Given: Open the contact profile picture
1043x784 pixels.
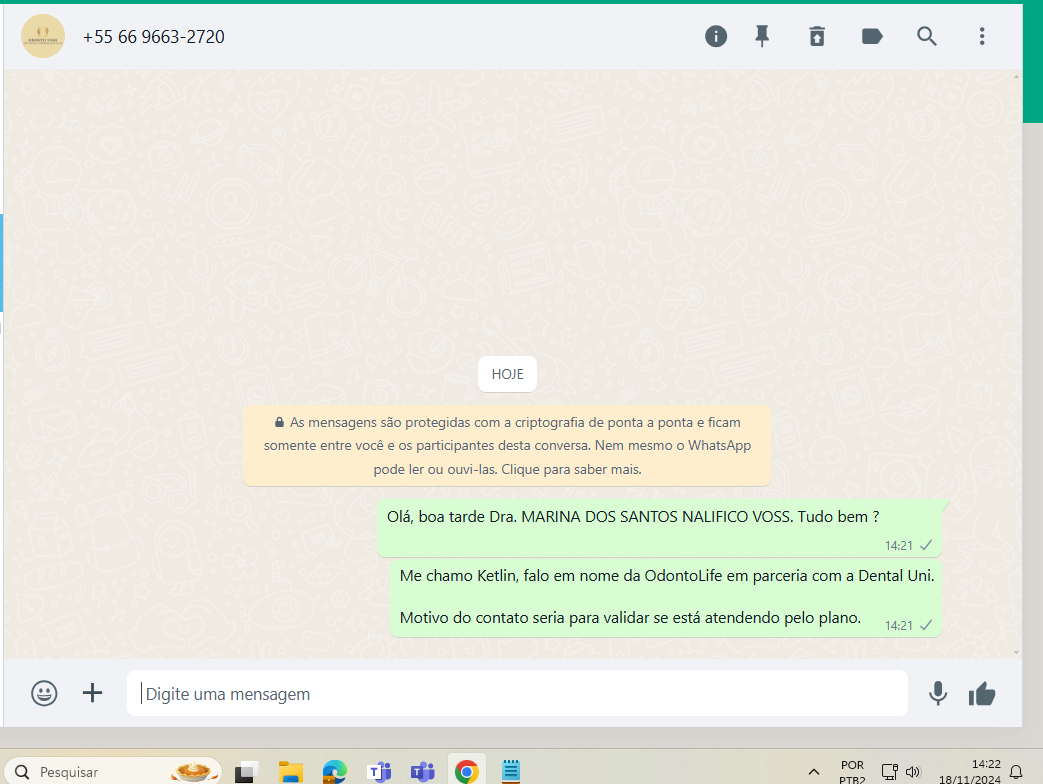Looking at the screenshot, I should coord(43,36).
